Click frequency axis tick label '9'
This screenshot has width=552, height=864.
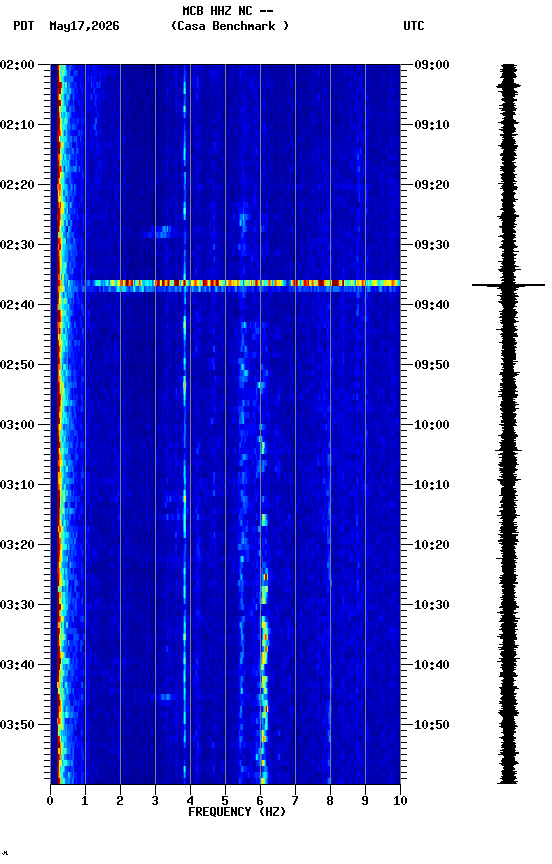(x=365, y=801)
